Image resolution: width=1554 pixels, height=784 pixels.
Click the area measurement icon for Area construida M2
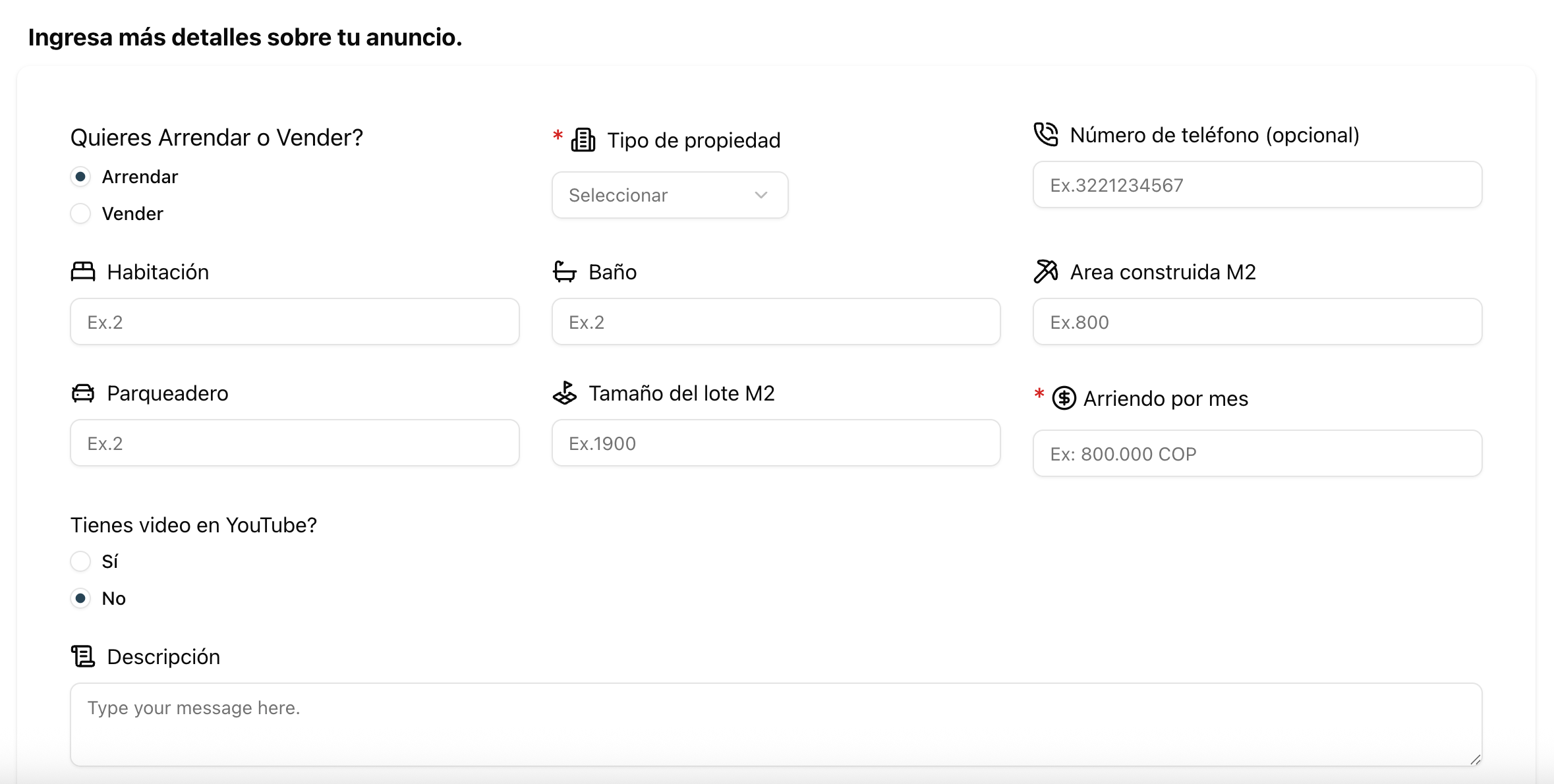click(1046, 271)
